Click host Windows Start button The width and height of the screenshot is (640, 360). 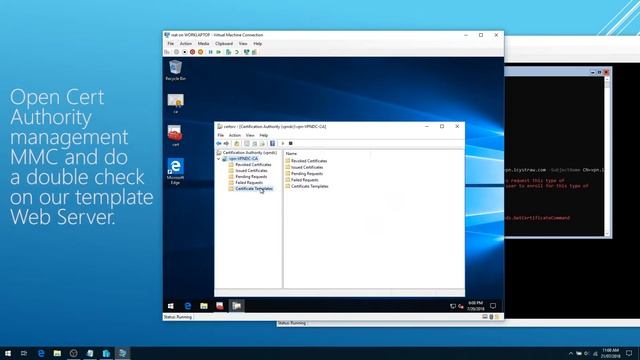(8, 353)
